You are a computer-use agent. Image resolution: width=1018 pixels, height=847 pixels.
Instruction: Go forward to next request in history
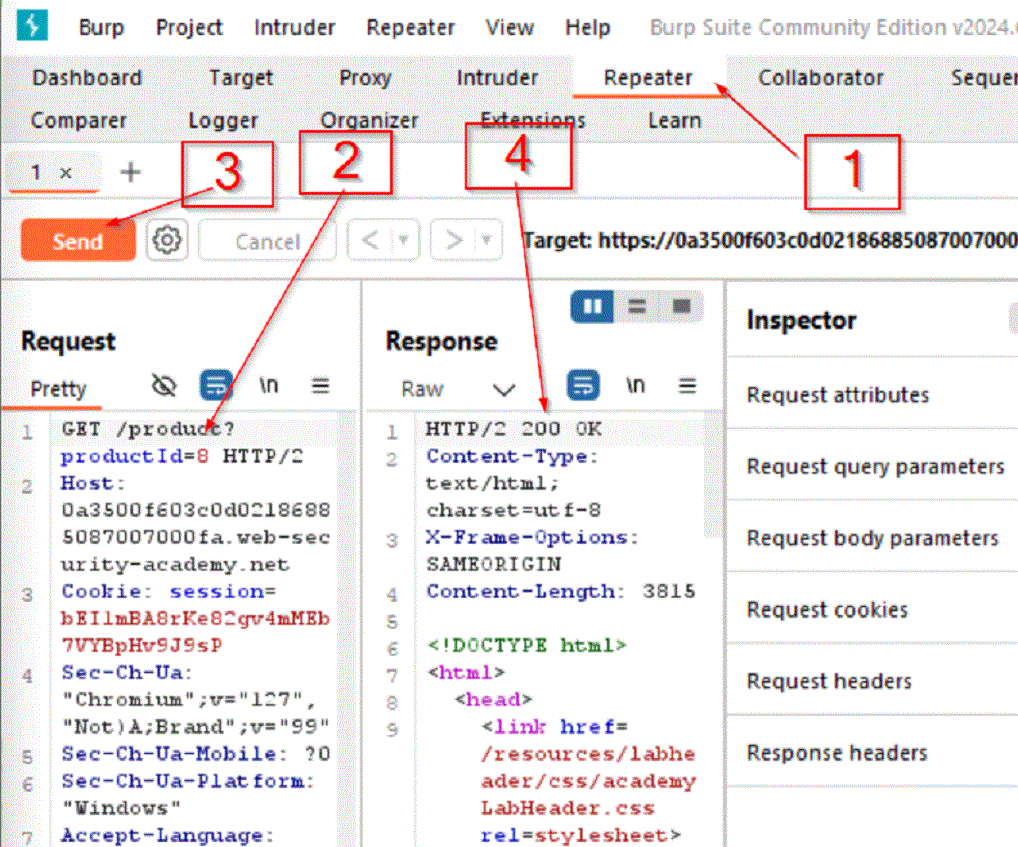tap(453, 240)
